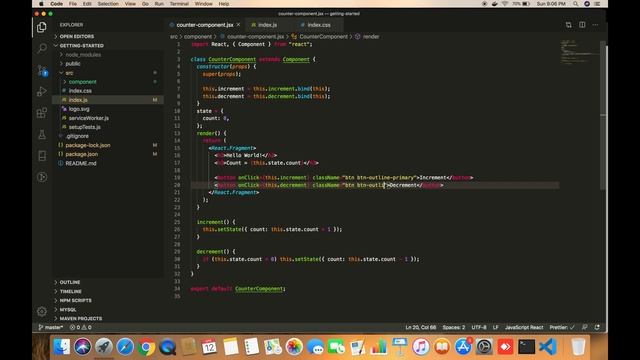Open the Search view in activity bar
The height and width of the screenshot is (360, 640).
click(42, 49)
